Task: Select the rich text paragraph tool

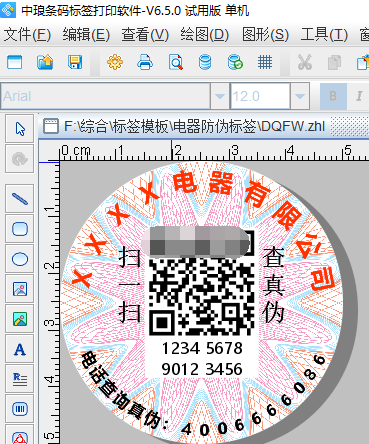Action: coord(20,379)
